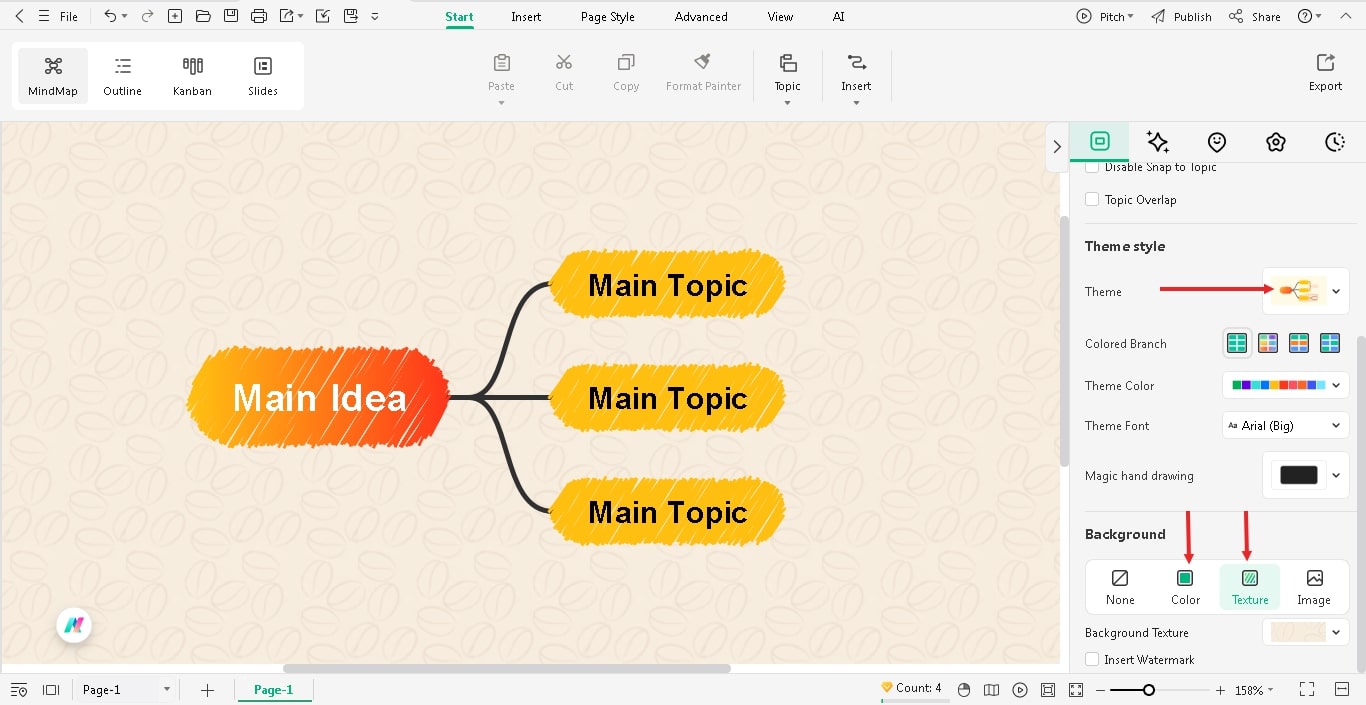Click the Undo arrow icon
Image resolution: width=1366 pixels, height=705 pixels.
(x=110, y=16)
